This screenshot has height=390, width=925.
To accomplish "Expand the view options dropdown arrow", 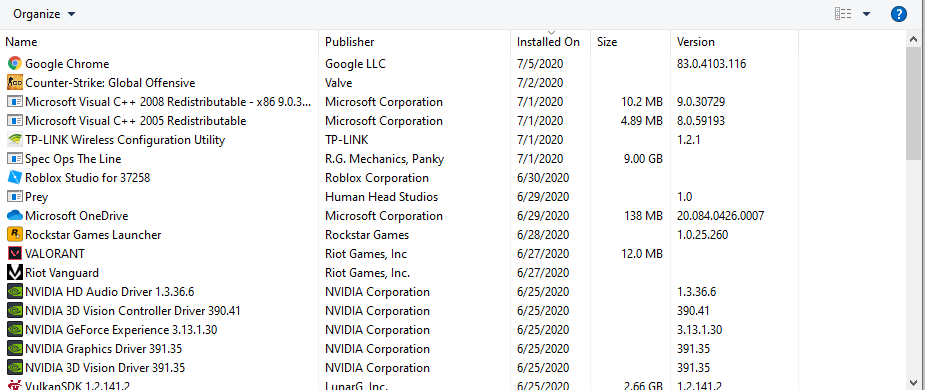I will (x=866, y=14).
